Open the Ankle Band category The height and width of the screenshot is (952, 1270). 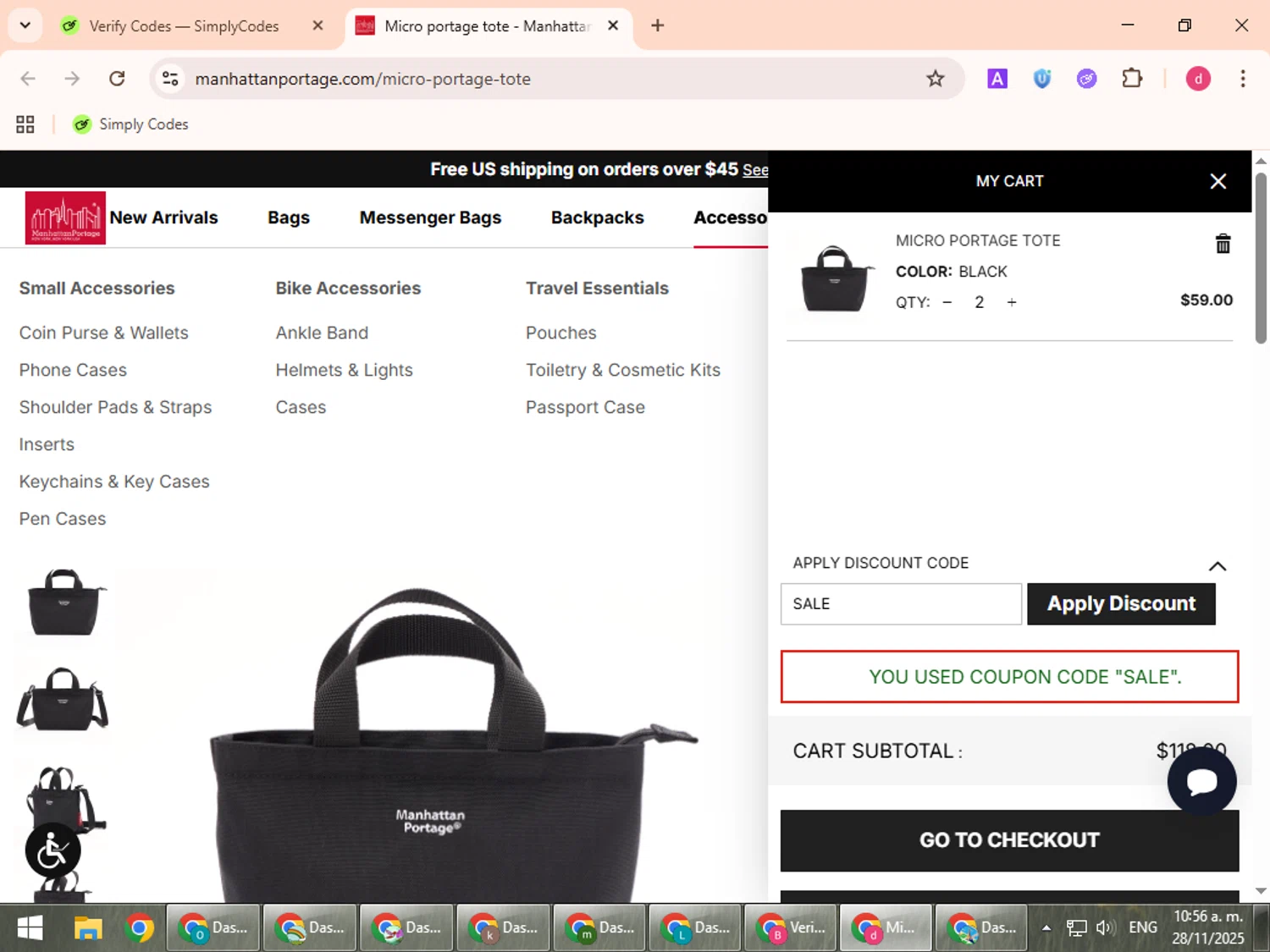click(x=322, y=333)
